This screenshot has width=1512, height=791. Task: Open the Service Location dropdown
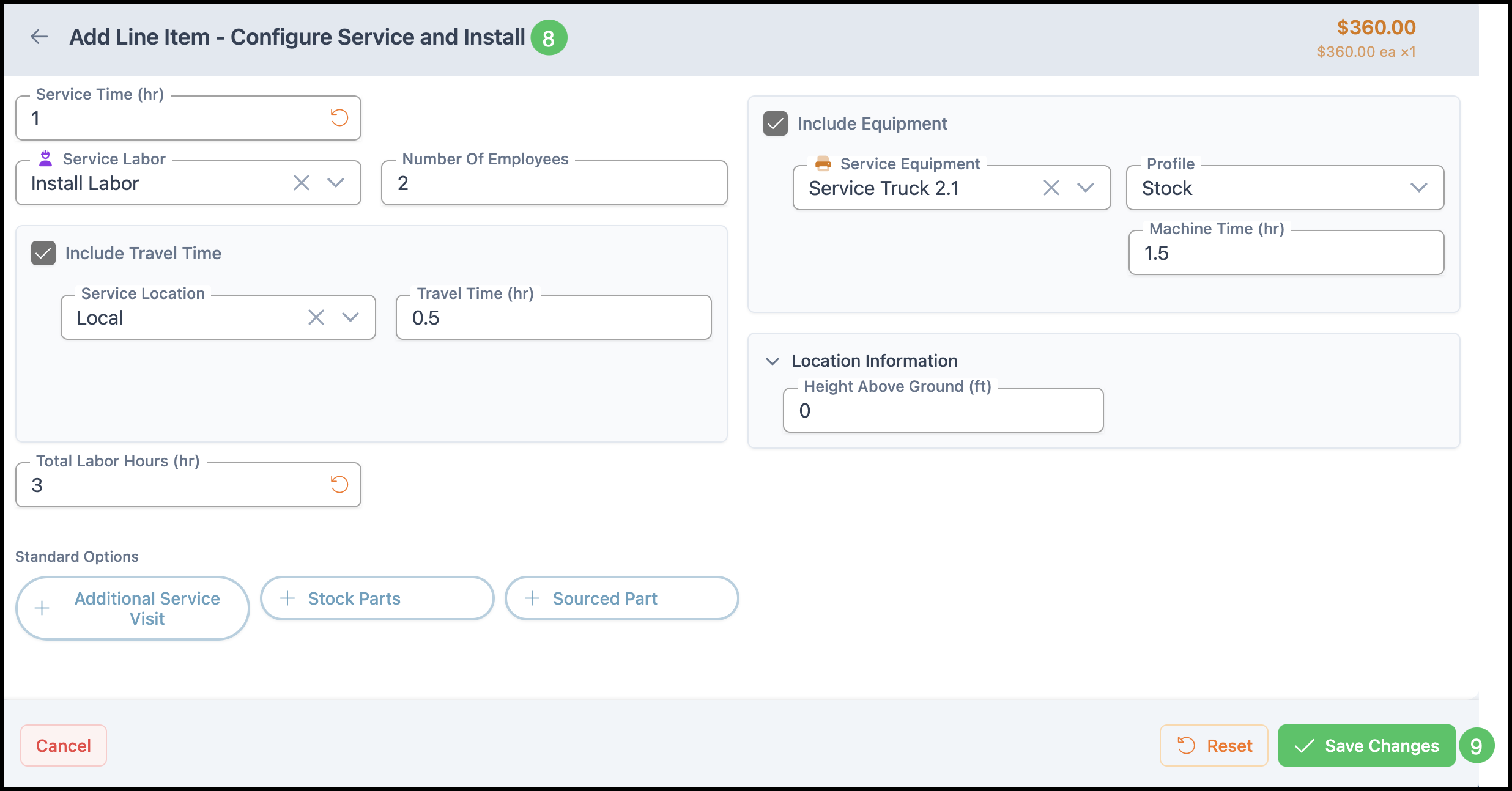(x=350, y=317)
